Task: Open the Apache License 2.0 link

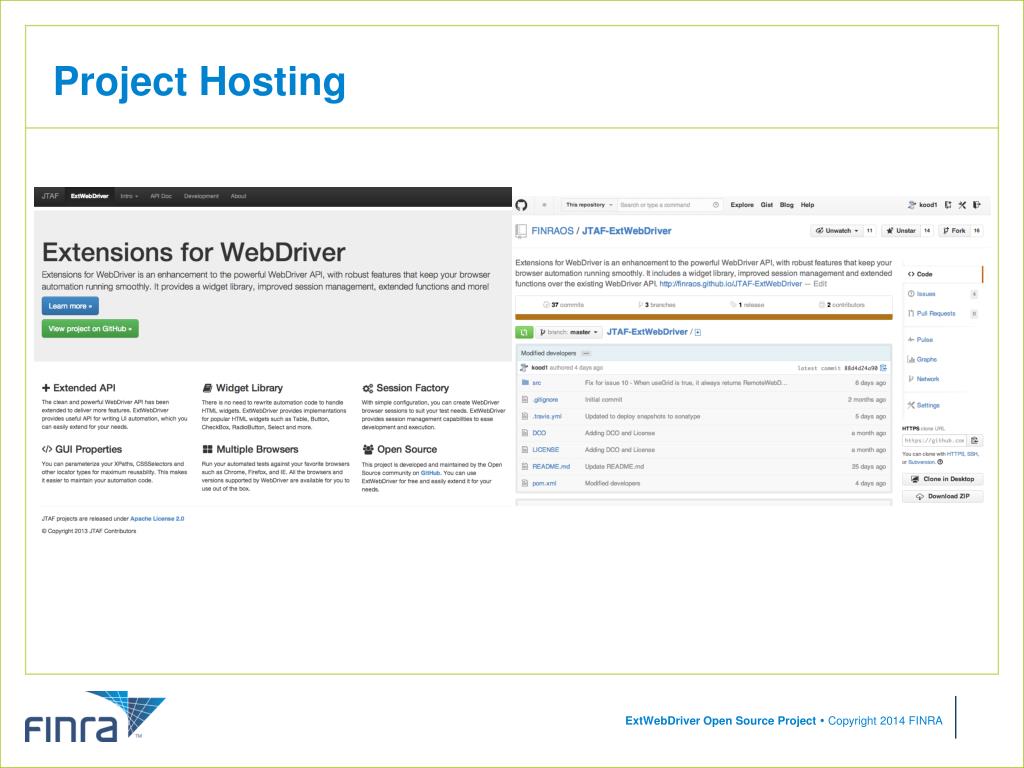Action: pos(157,519)
